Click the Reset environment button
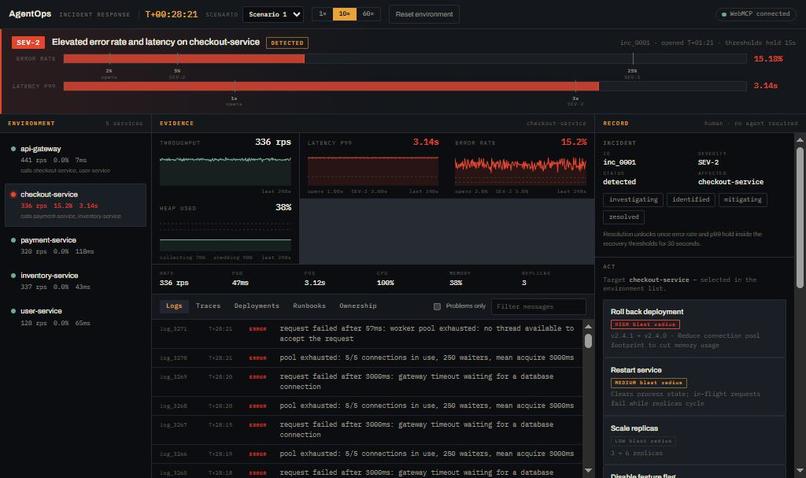Screen dimensions: 806x478 coord(424,14)
